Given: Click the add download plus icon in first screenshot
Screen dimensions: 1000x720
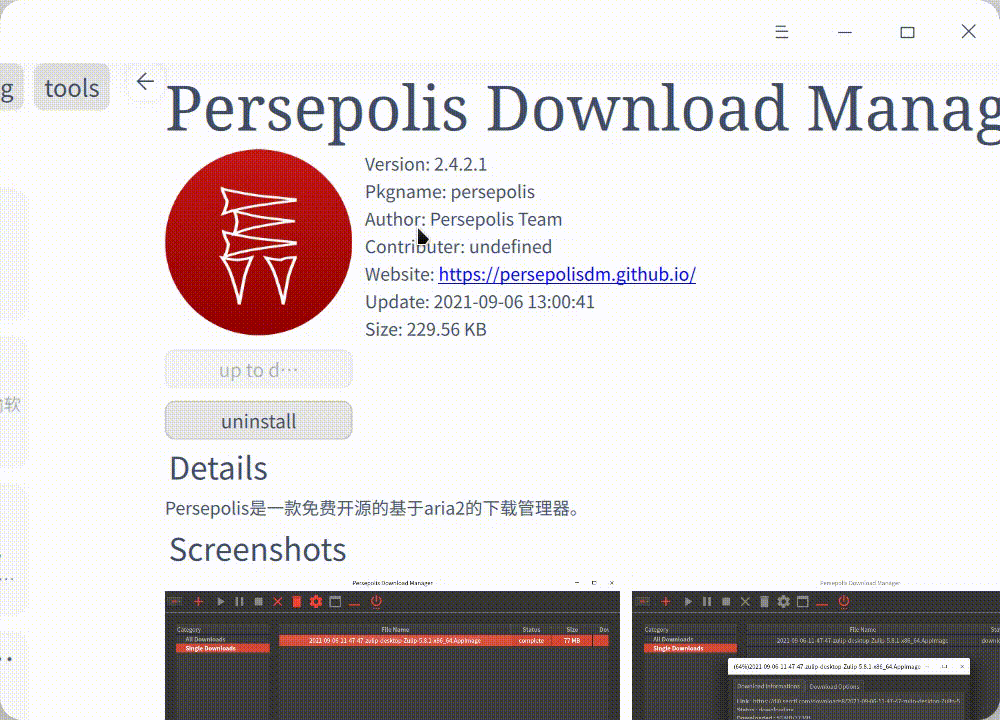Looking at the screenshot, I should (197, 601).
